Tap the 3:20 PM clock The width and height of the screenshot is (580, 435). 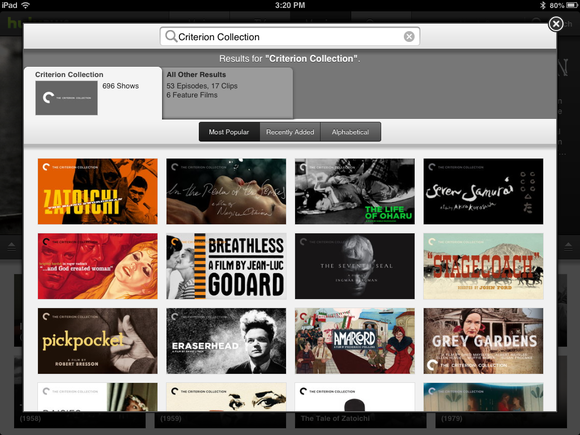(290, 5)
